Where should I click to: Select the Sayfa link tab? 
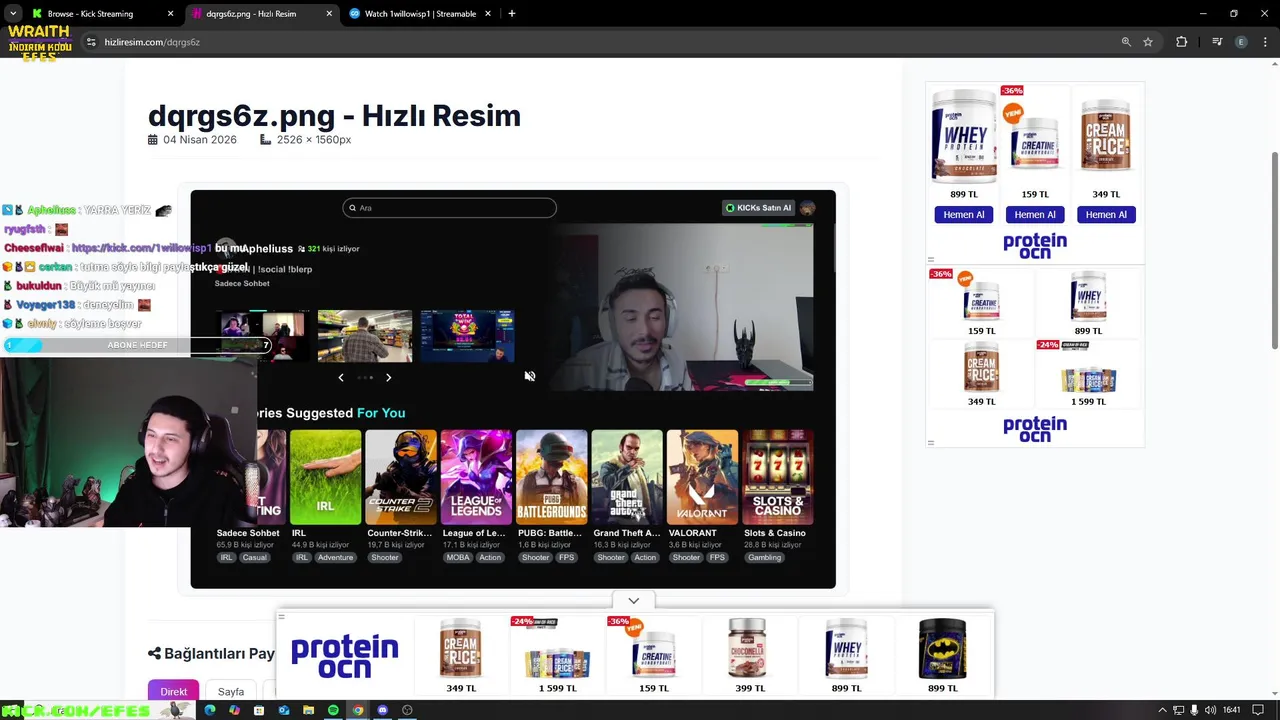(x=231, y=691)
